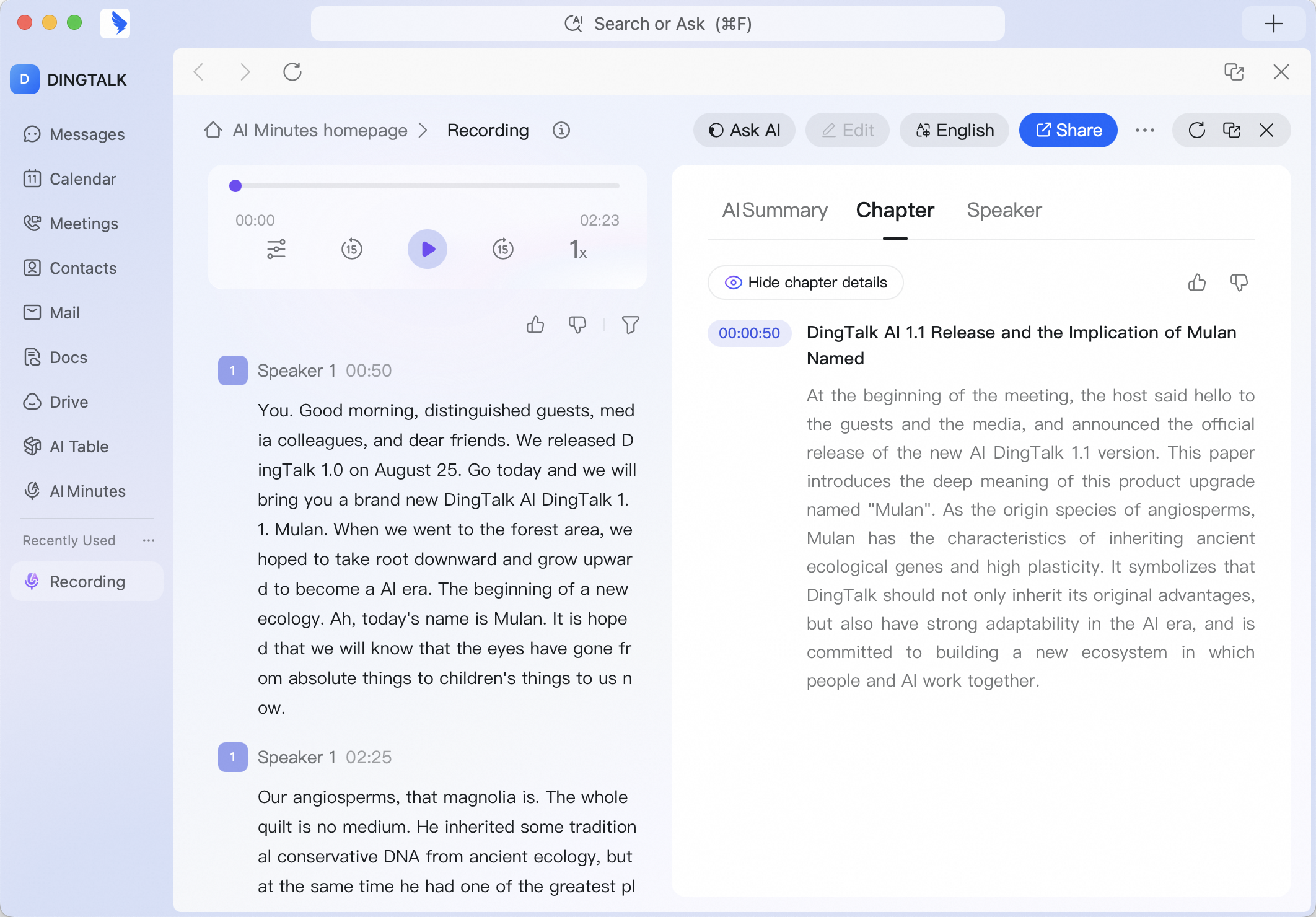The image size is (1316, 917).
Task: Open the audio settings sliders icon
Action: (276, 249)
